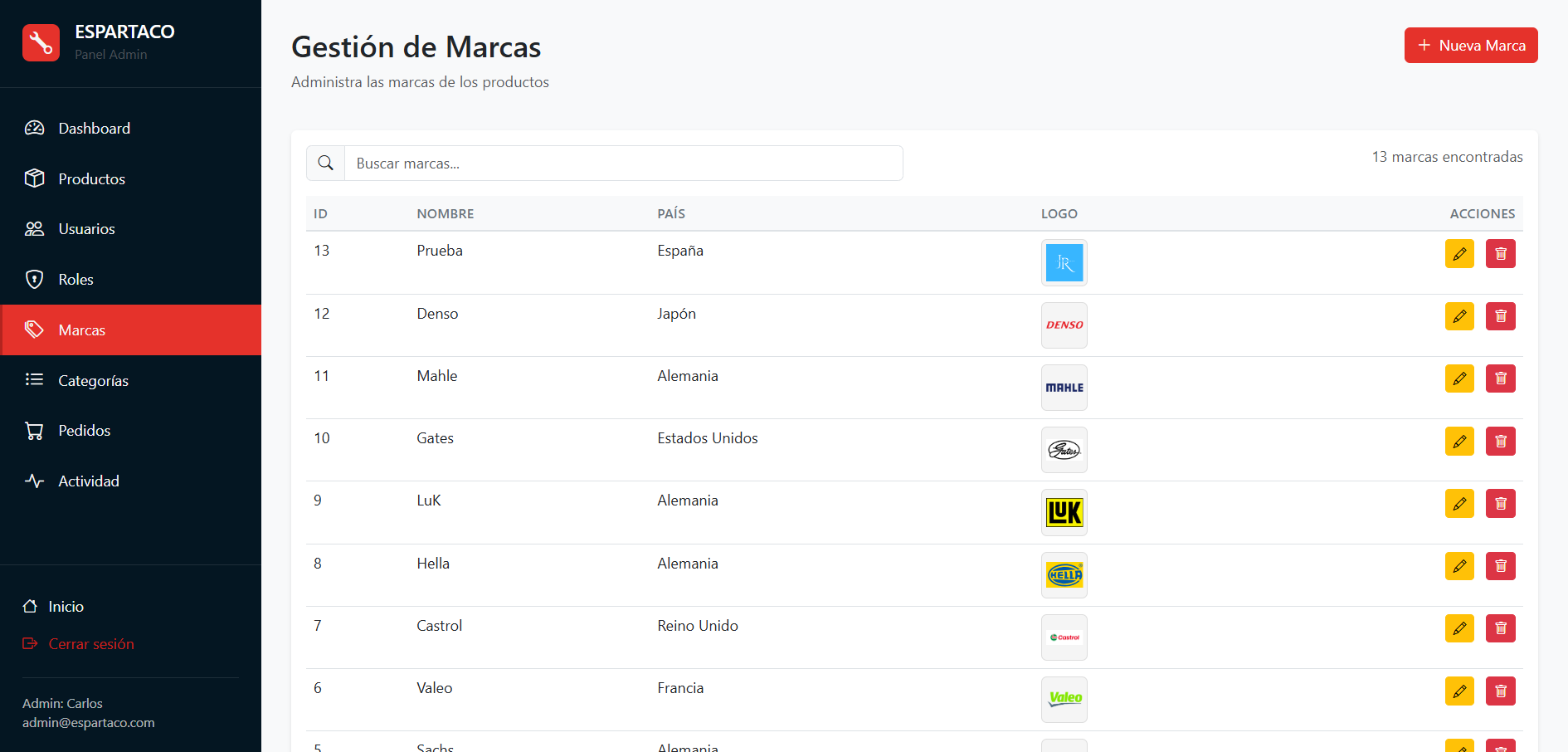Click the country Estados Unidos

pos(708,438)
